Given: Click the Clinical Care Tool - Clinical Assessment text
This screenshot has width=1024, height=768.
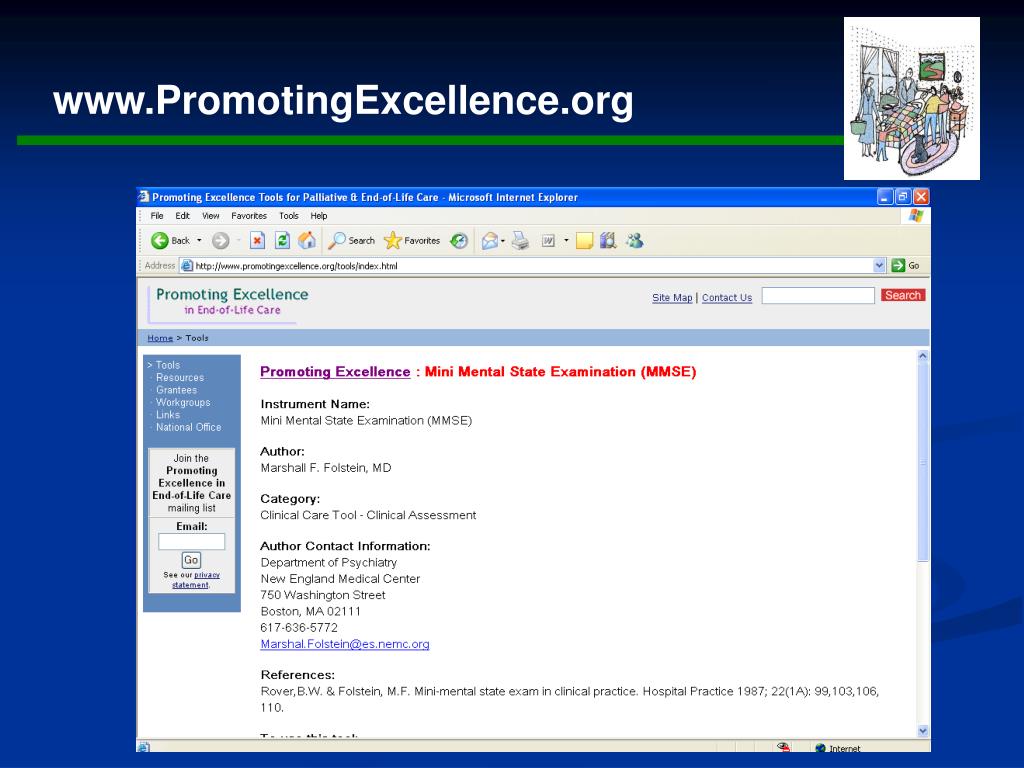Looking at the screenshot, I should (x=368, y=515).
